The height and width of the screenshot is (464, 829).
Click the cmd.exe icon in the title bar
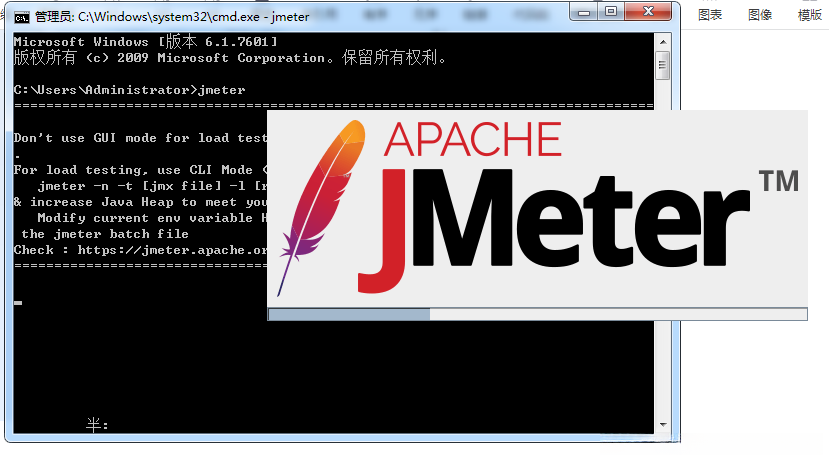tap(22, 18)
